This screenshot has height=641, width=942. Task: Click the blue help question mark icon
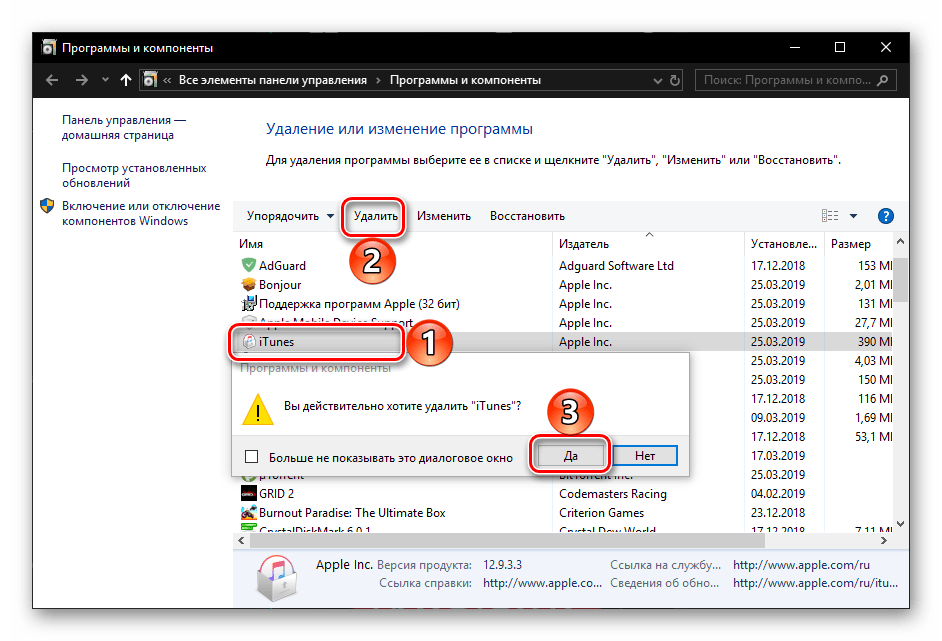point(885,216)
